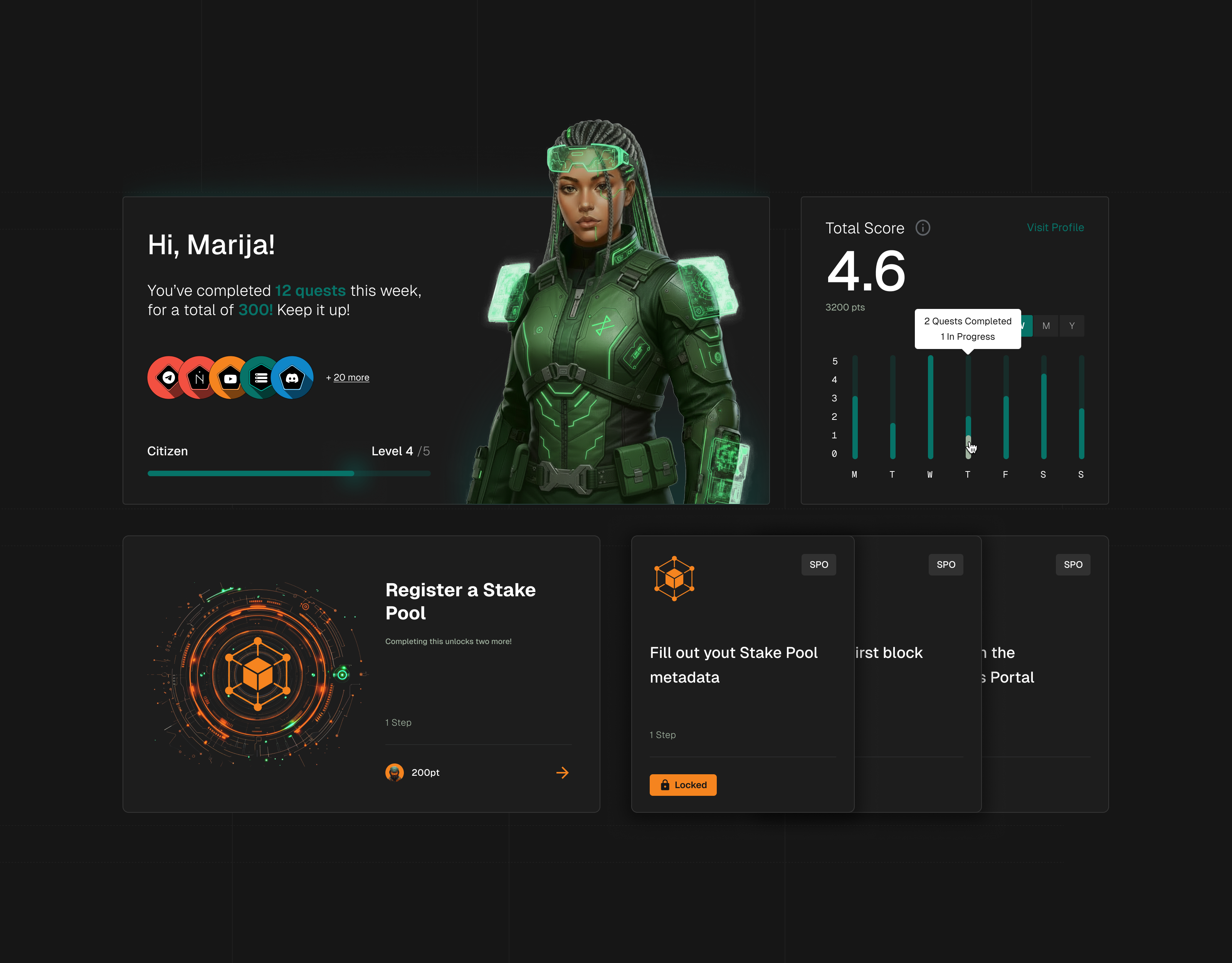Open the '20 more' badges link
Image resolution: width=1232 pixels, height=963 pixels.
coord(351,378)
